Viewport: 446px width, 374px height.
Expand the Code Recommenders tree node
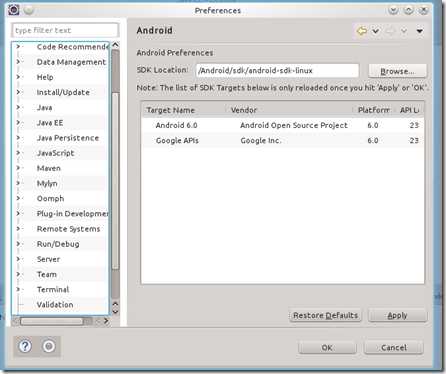click(x=18, y=47)
